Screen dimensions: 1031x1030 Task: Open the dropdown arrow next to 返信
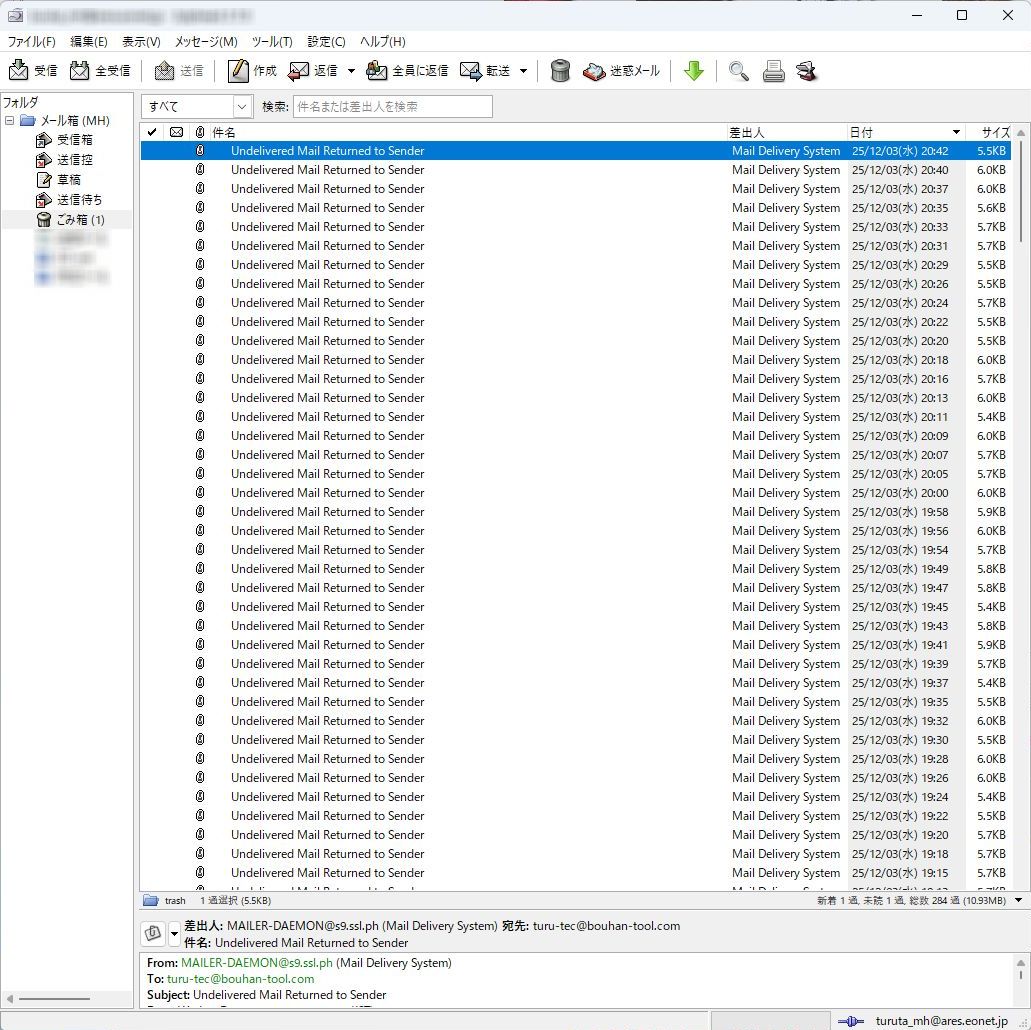coord(351,72)
